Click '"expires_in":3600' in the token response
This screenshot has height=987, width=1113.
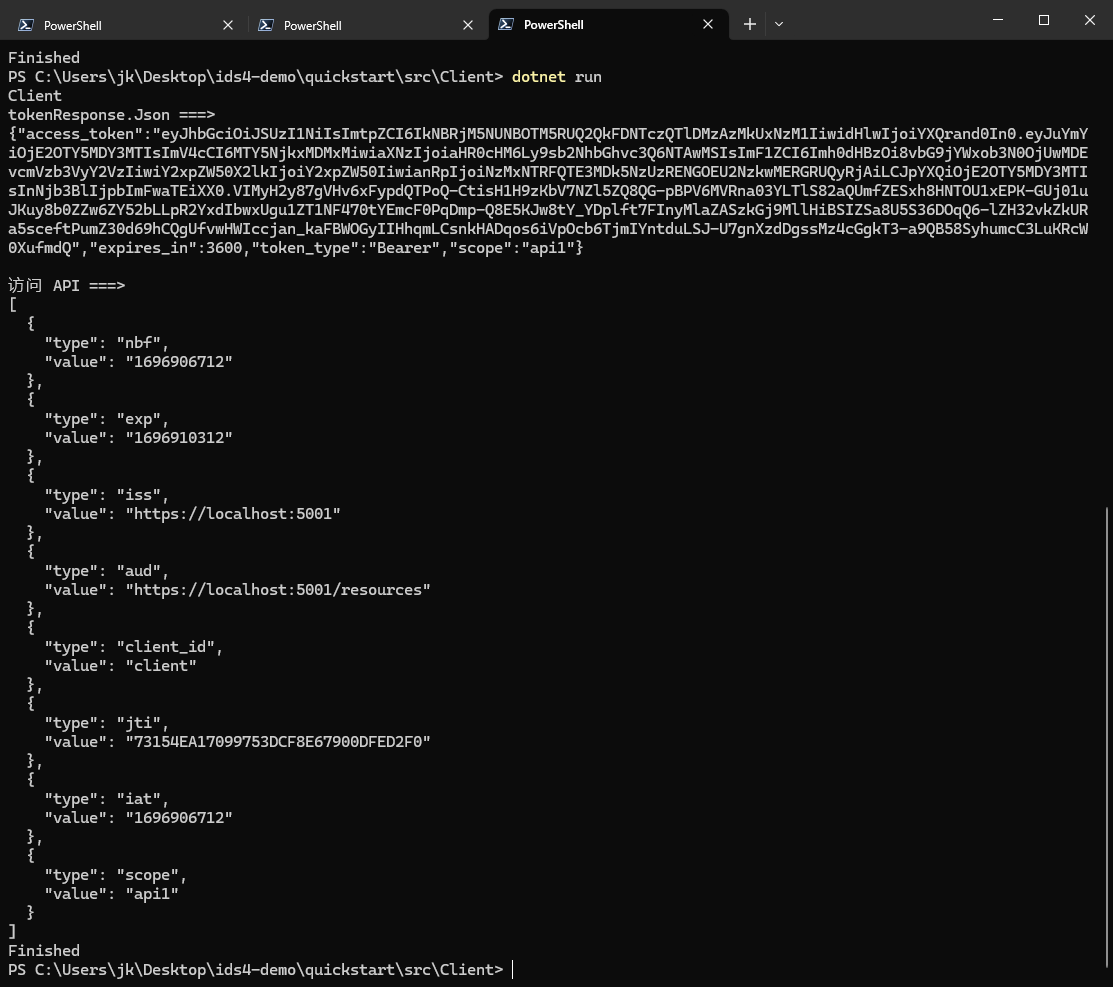point(165,248)
